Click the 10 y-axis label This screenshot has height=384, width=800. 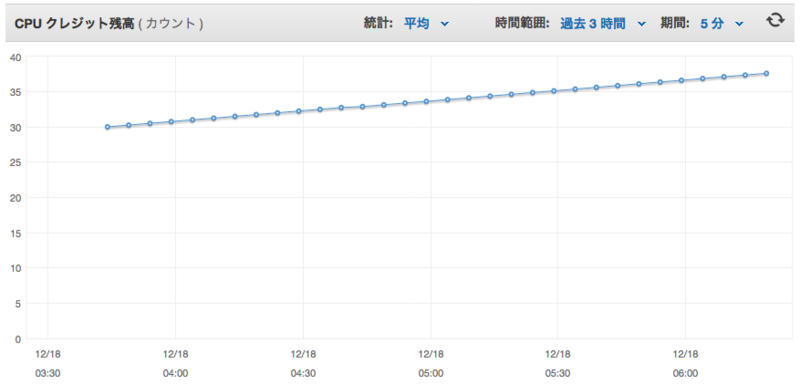[x=15, y=268]
